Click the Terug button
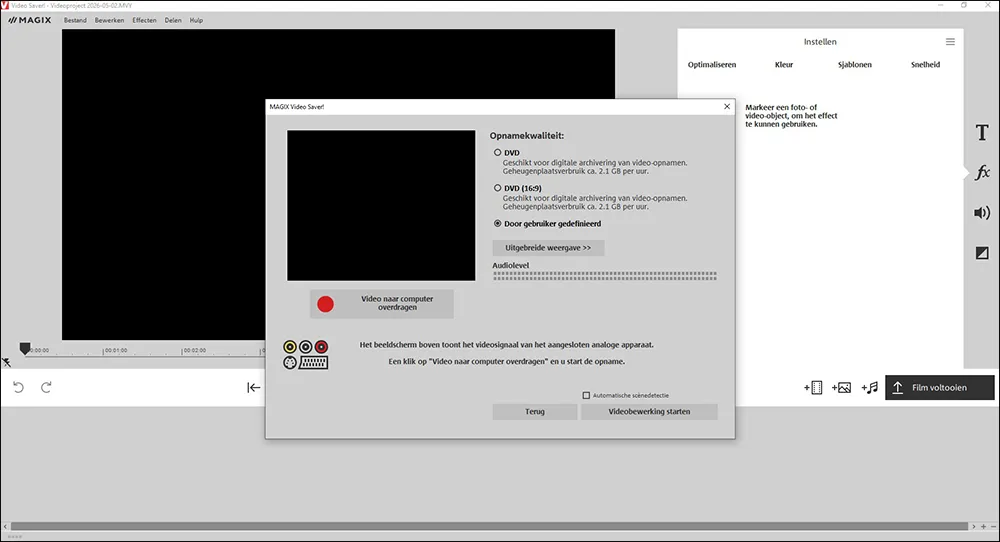This screenshot has height=542, width=1000. (x=534, y=411)
